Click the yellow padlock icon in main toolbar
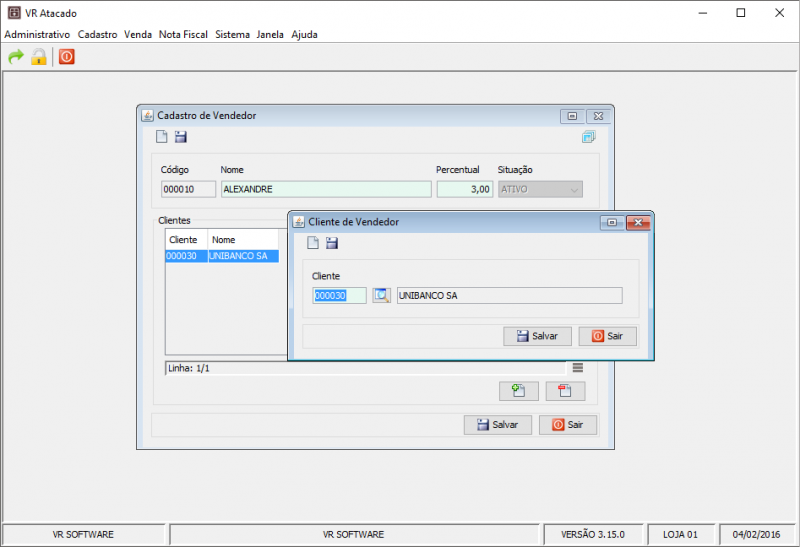The width and height of the screenshot is (800, 547). [39, 57]
